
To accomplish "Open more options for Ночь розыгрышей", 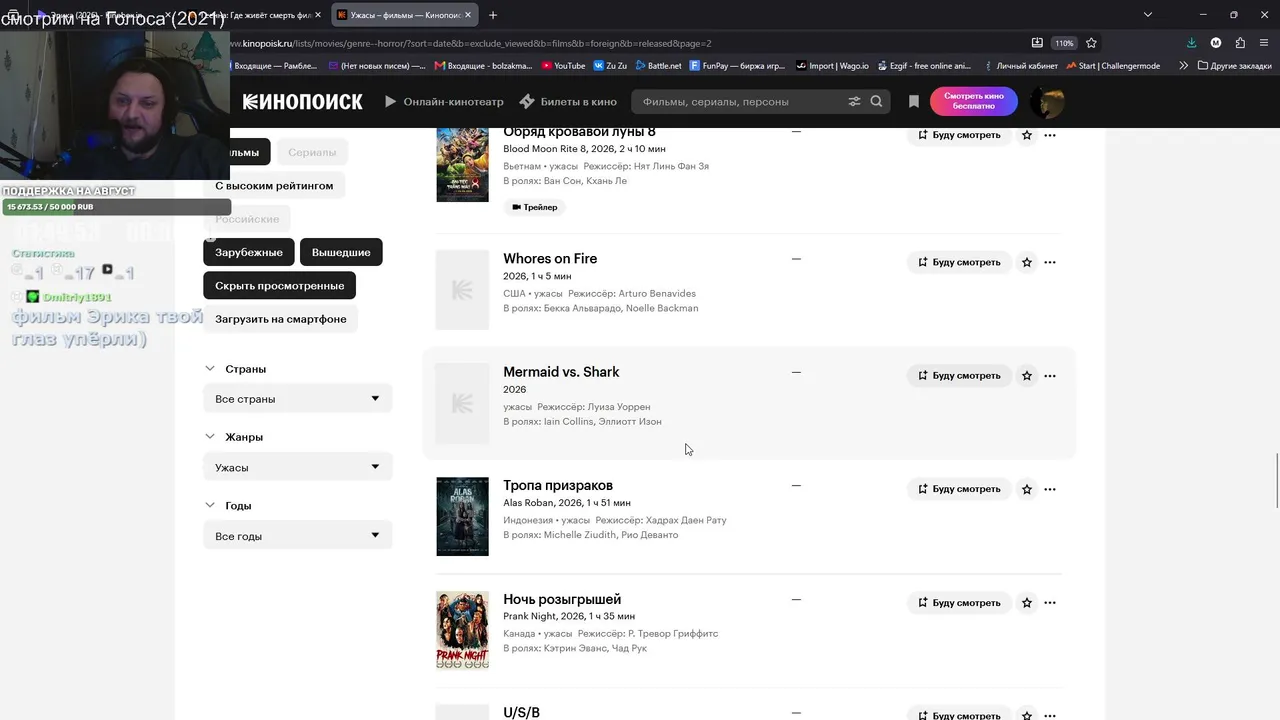I will click(x=1050, y=603).
